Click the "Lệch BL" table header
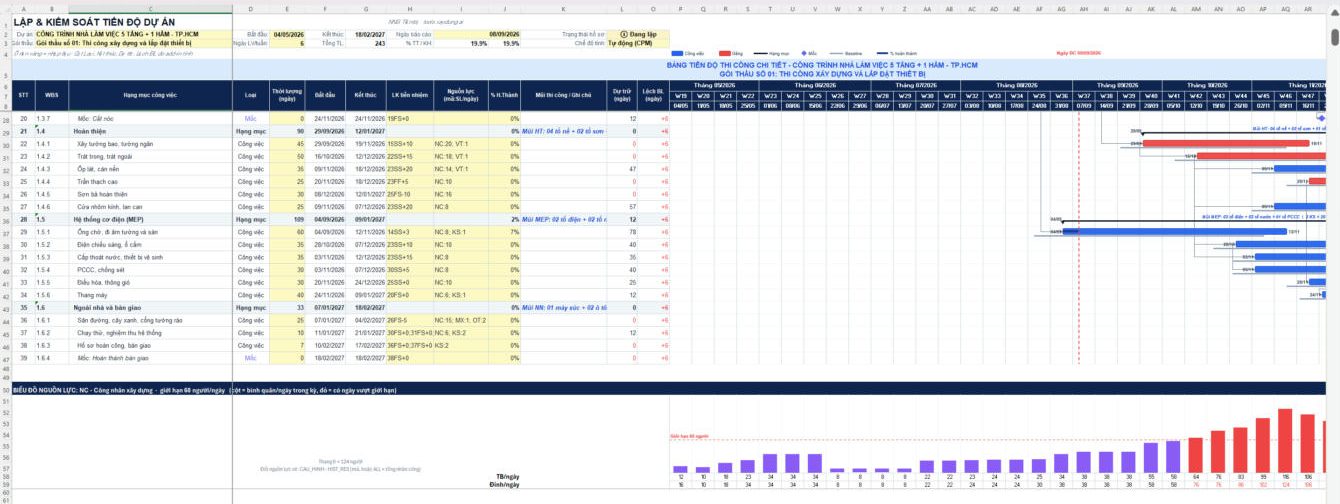 click(654, 96)
